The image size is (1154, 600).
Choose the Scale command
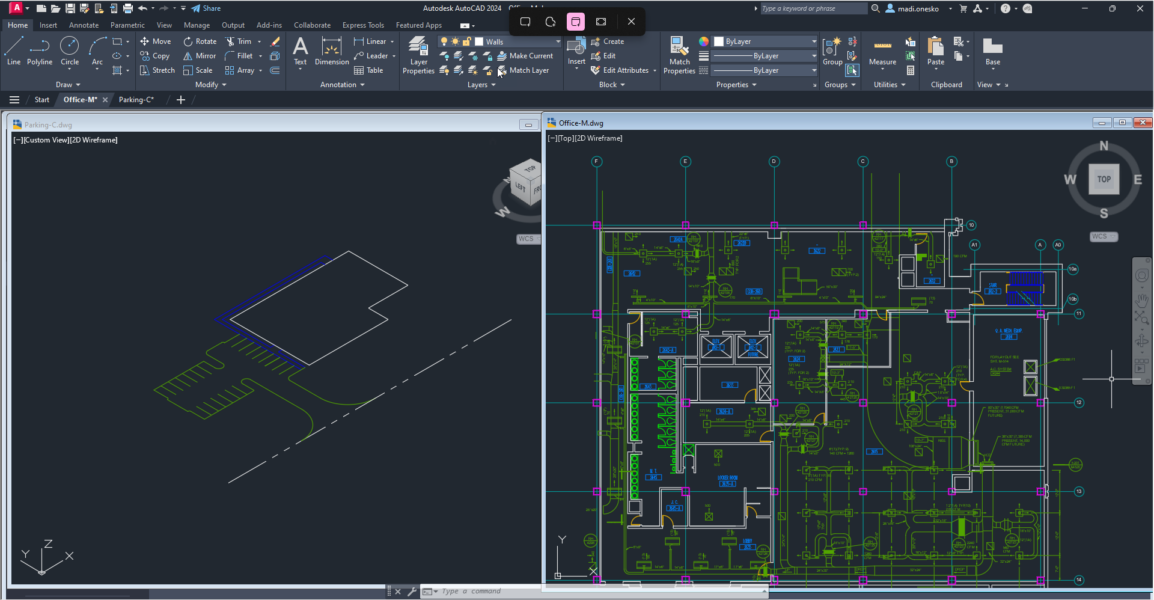(197, 71)
